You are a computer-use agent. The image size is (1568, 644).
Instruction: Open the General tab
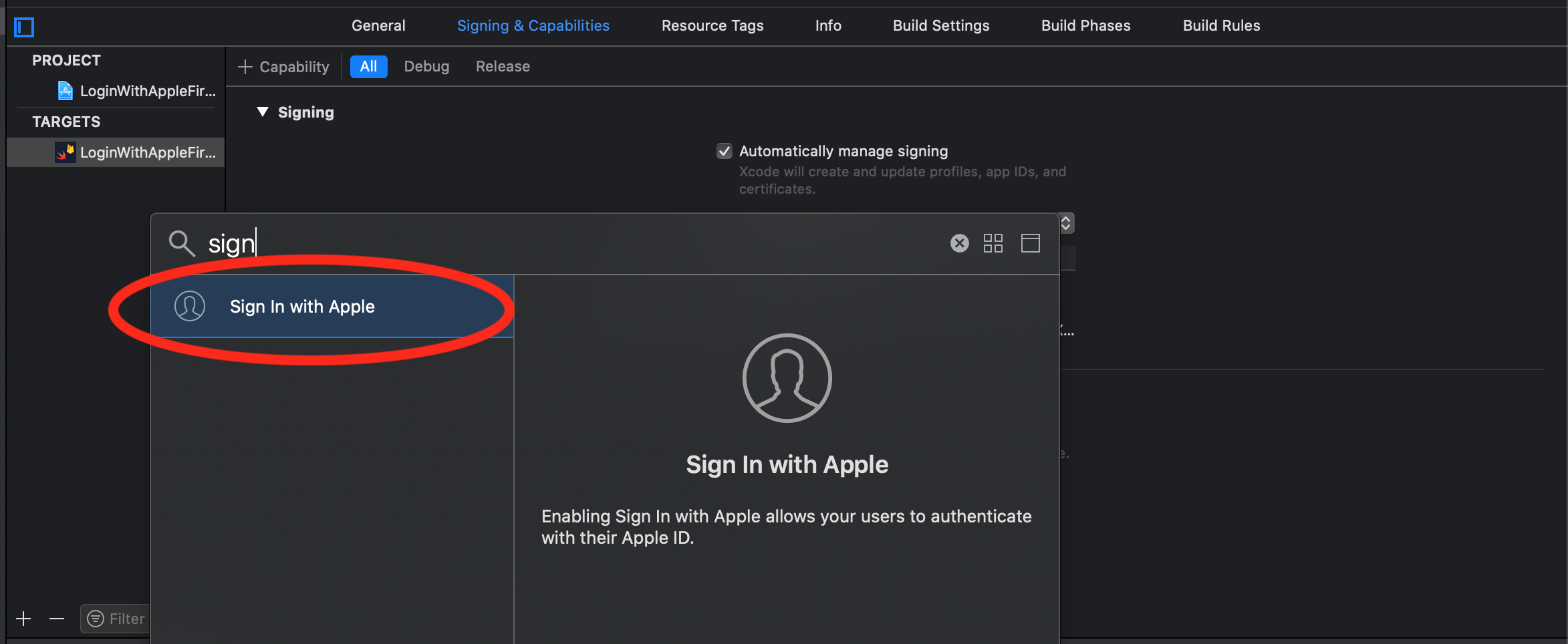coord(378,25)
